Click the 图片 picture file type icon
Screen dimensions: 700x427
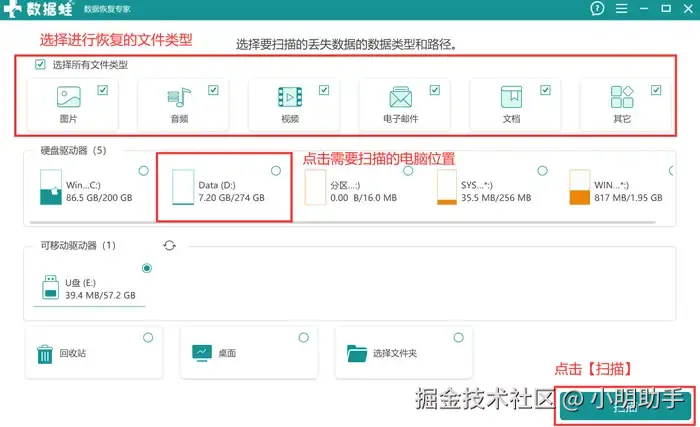(69, 97)
